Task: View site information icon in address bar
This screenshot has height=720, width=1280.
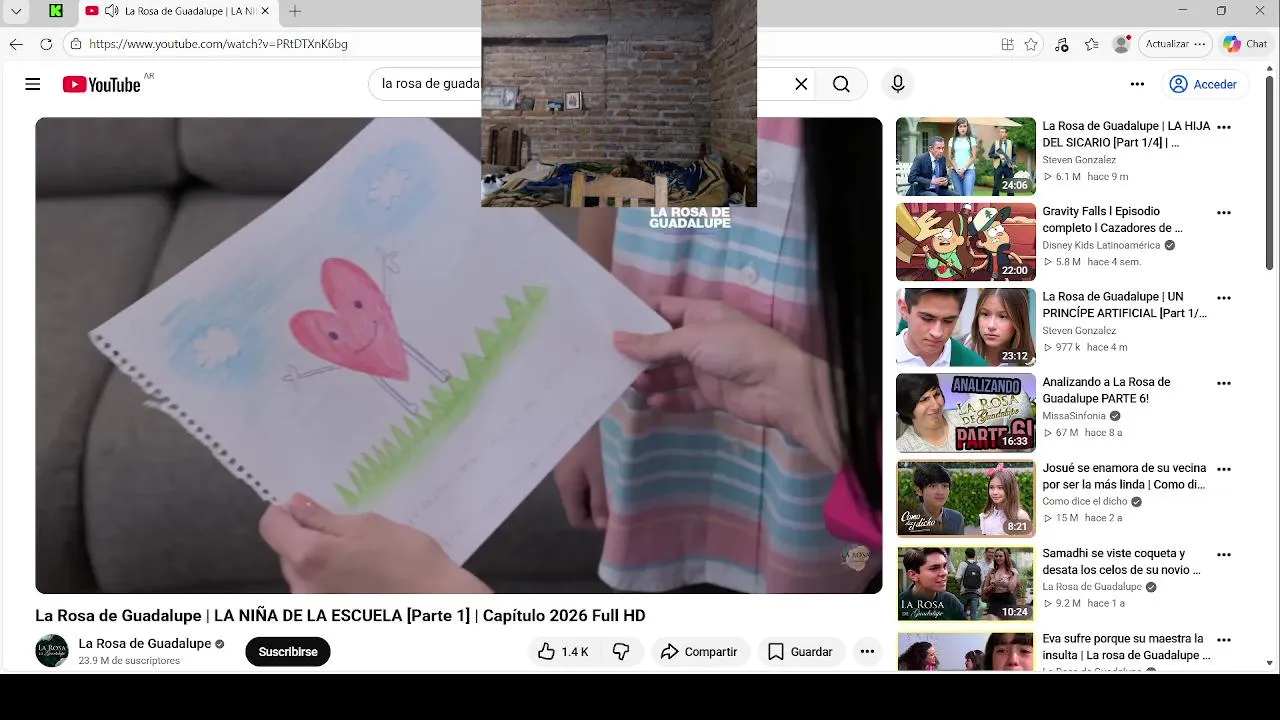Action: [76, 44]
